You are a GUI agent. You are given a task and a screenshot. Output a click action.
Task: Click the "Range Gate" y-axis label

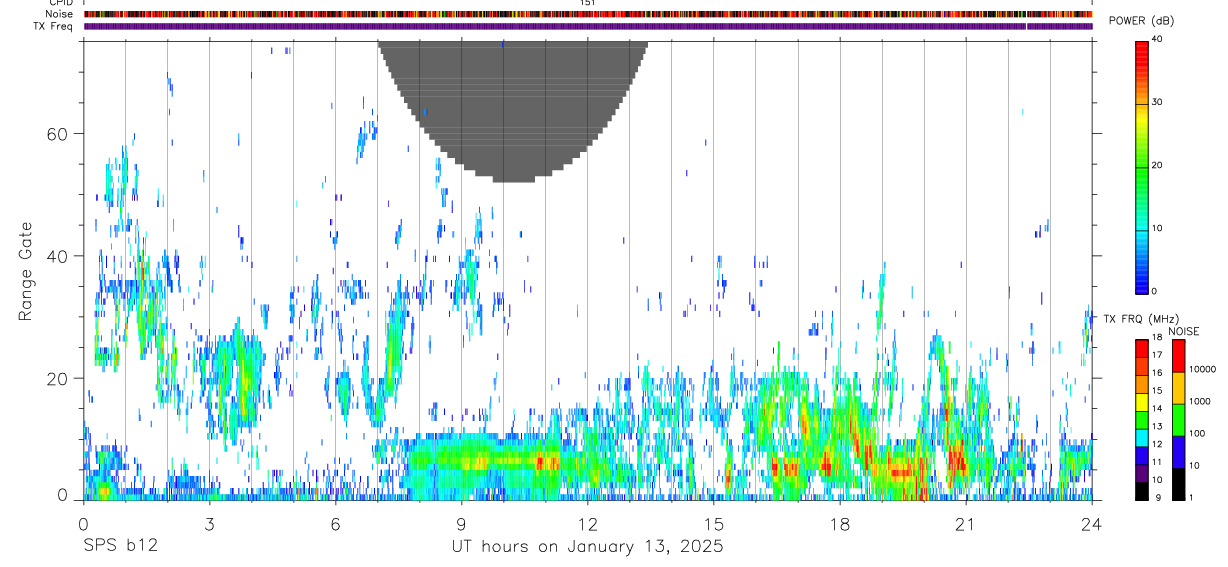pos(27,272)
